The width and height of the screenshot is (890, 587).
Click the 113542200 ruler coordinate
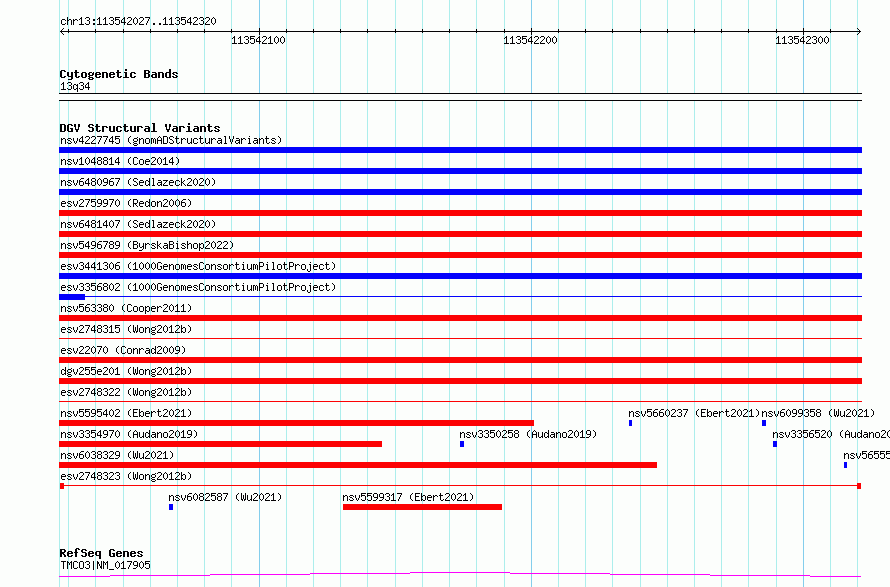(x=530, y=40)
